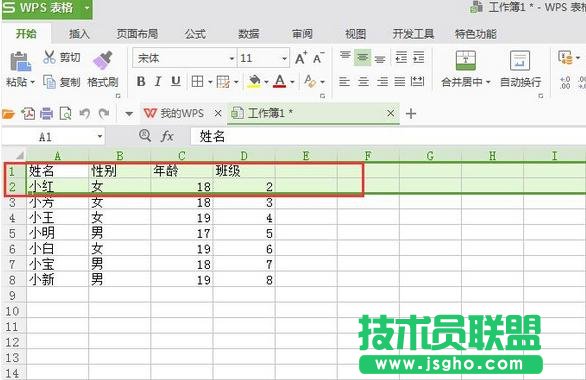
Task: Switch to the 审阅 ribbon tab
Action: tap(302, 34)
